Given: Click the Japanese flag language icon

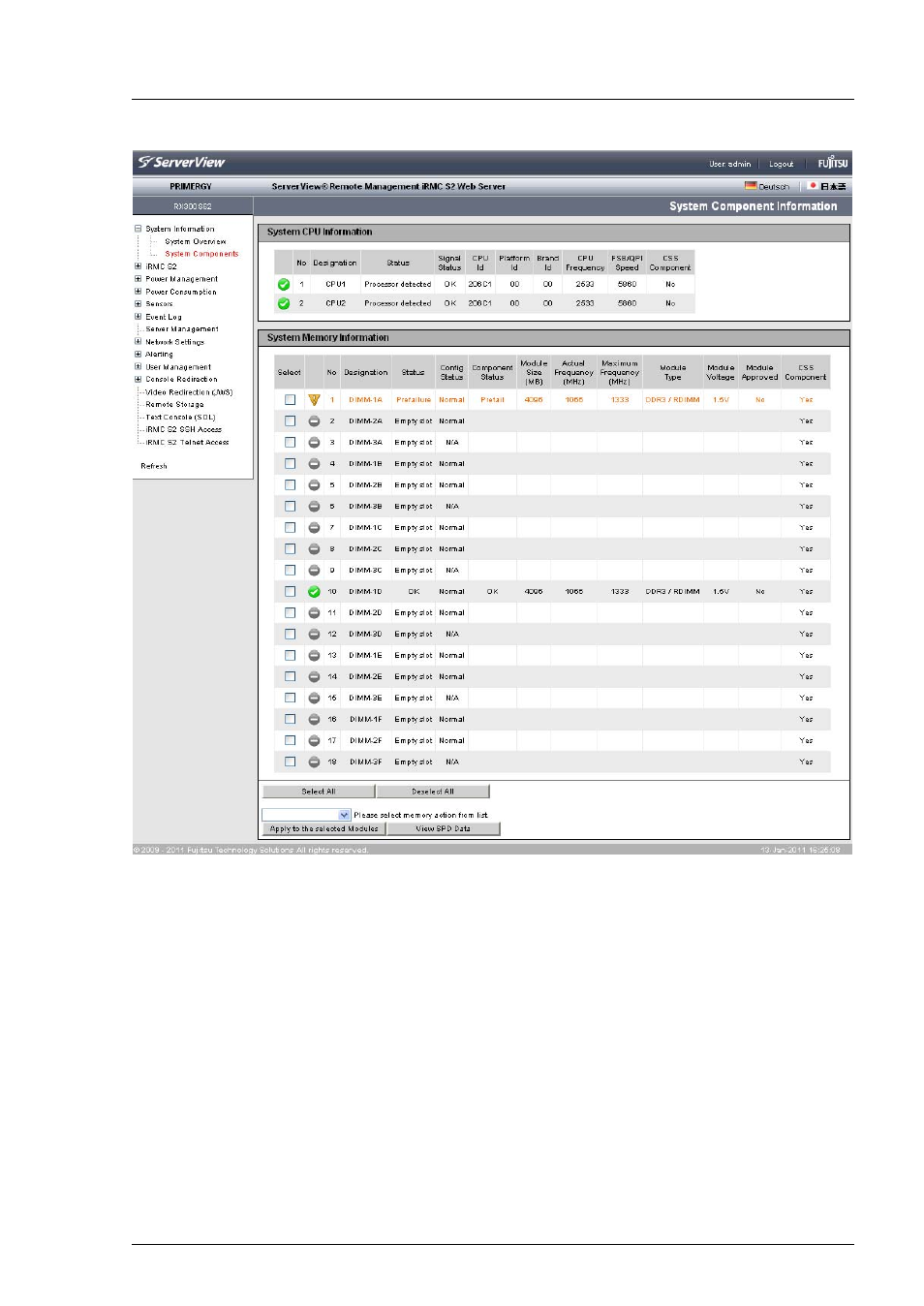Looking at the screenshot, I should point(813,186).
